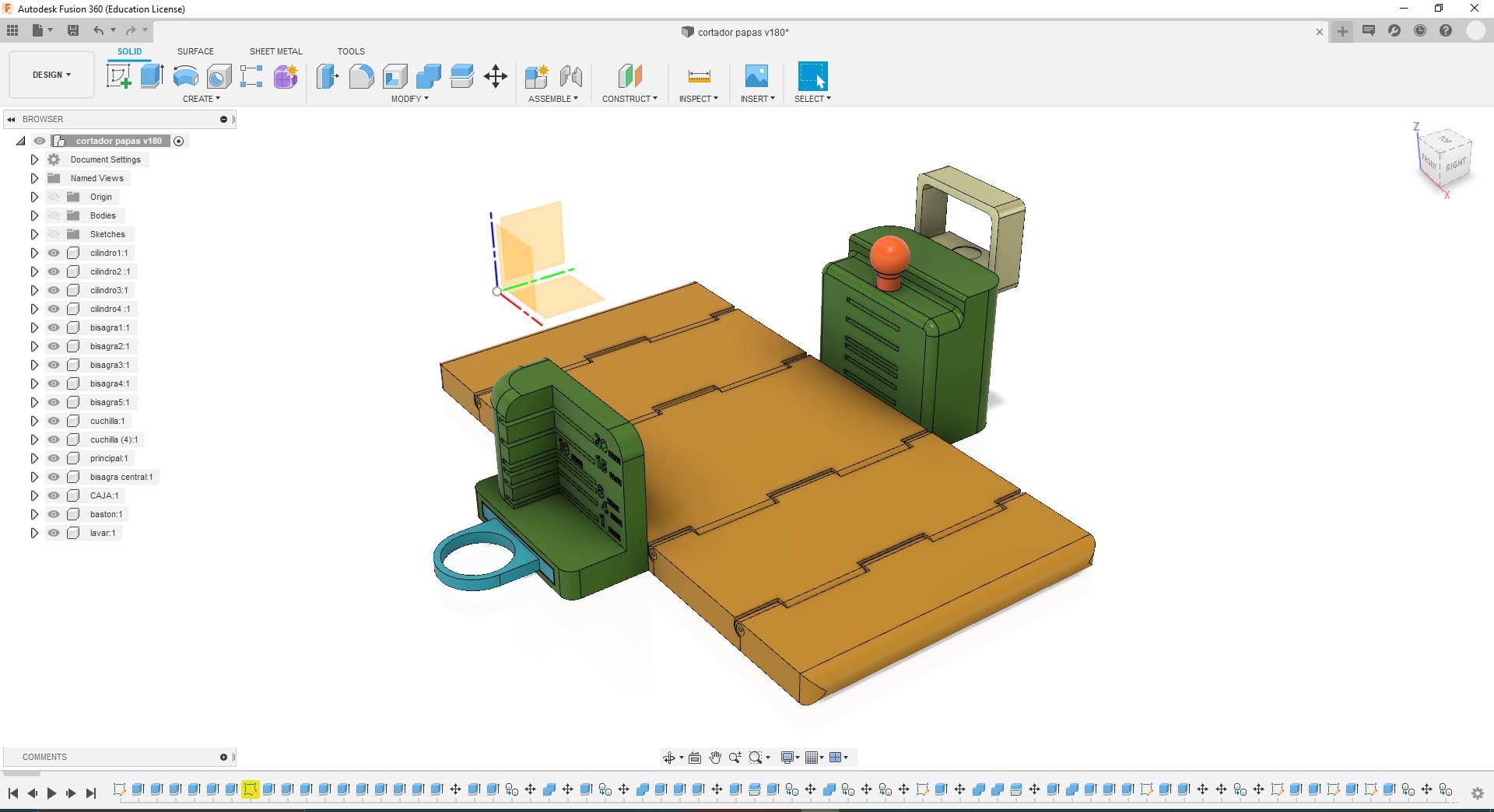Choose the Fillet tool
This screenshot has height=812, width=1494.
[361, 76]
